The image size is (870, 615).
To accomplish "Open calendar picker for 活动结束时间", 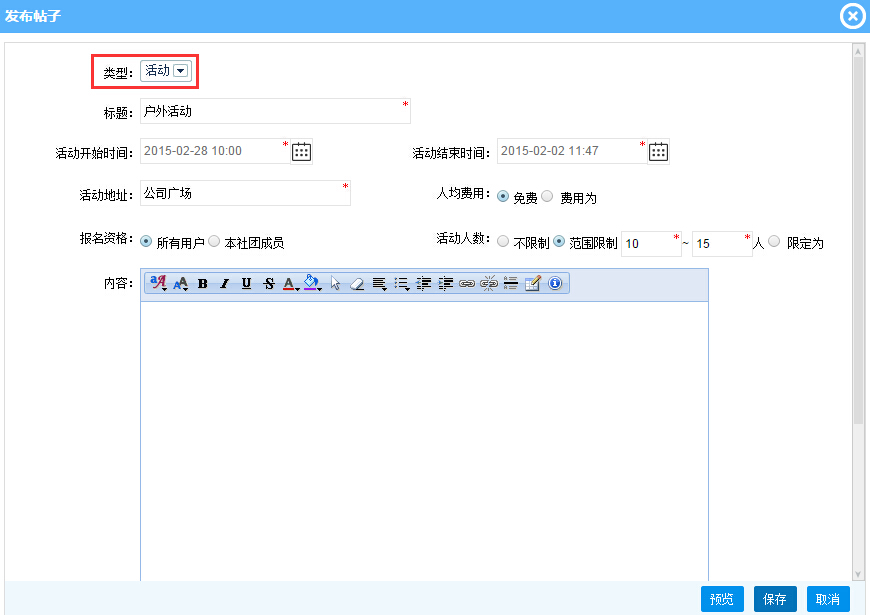I will click(x=658, y=152).
